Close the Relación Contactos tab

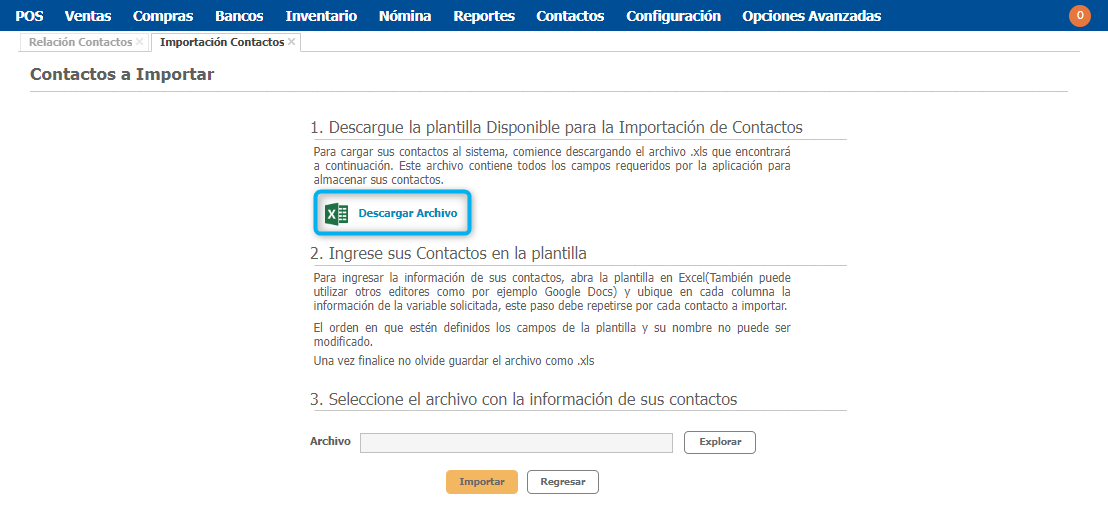pyautogui.click(x=139, y=42)
